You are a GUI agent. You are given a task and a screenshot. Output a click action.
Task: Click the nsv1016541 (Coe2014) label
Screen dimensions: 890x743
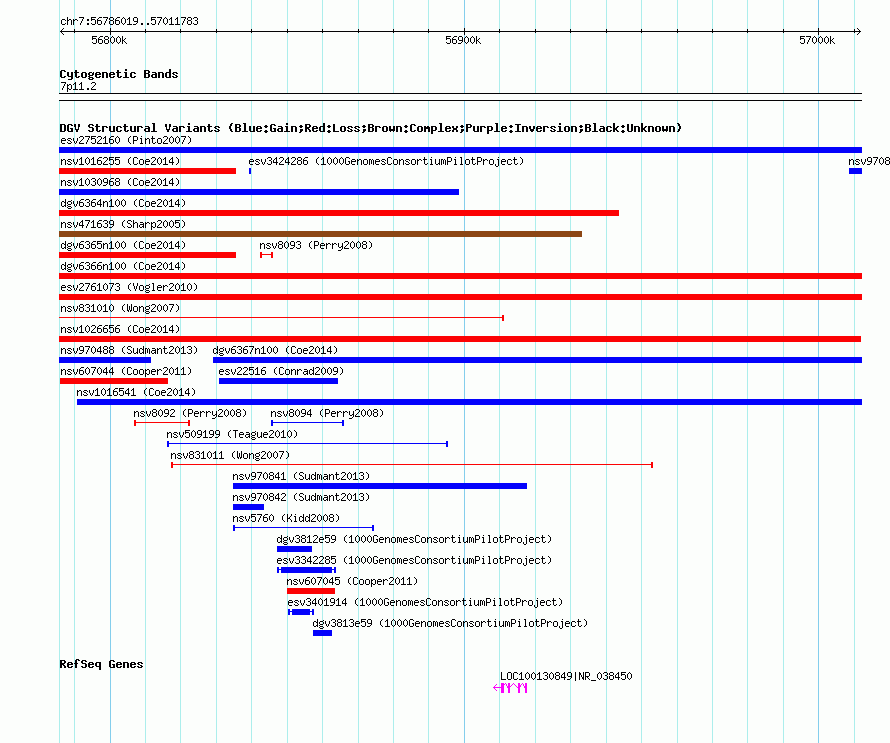pyautogui.click(x=136, y=392)
